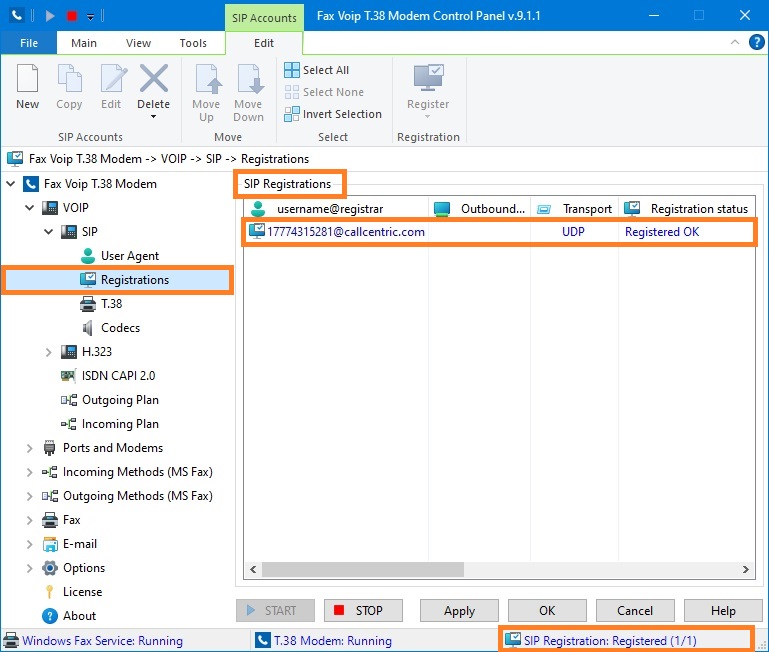Open help with the question mark icon
Viewport: 769px width, 652px height.
point(757,42)
